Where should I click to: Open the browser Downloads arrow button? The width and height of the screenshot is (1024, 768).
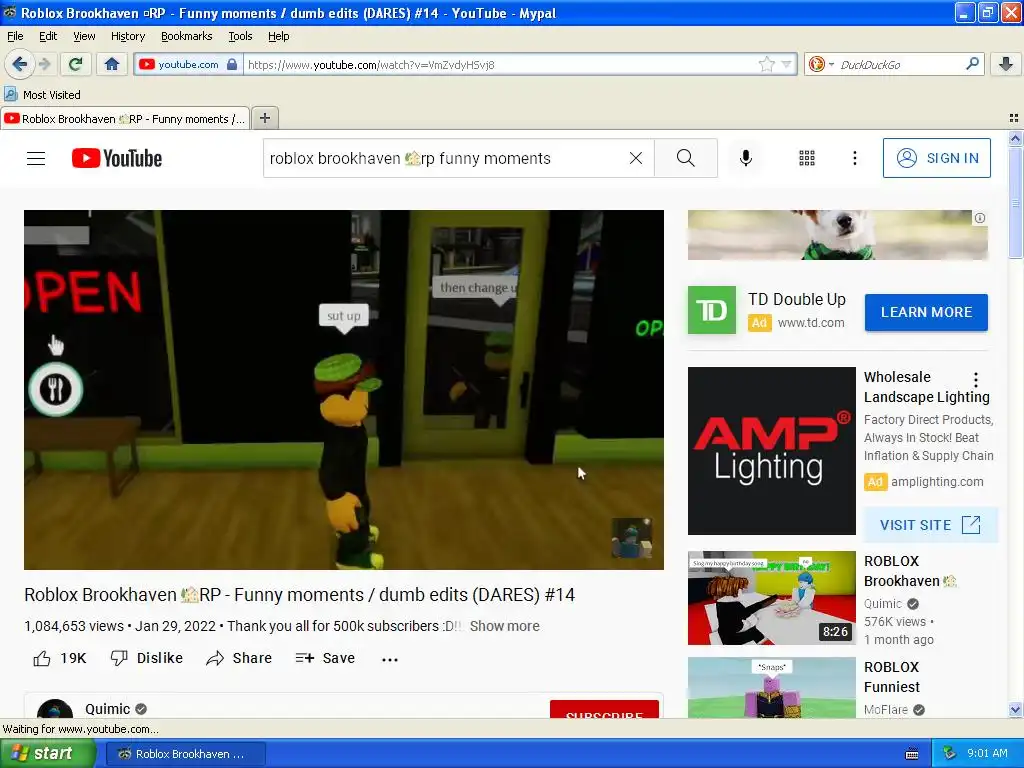pyautogui.click(x=1006, y=64)
